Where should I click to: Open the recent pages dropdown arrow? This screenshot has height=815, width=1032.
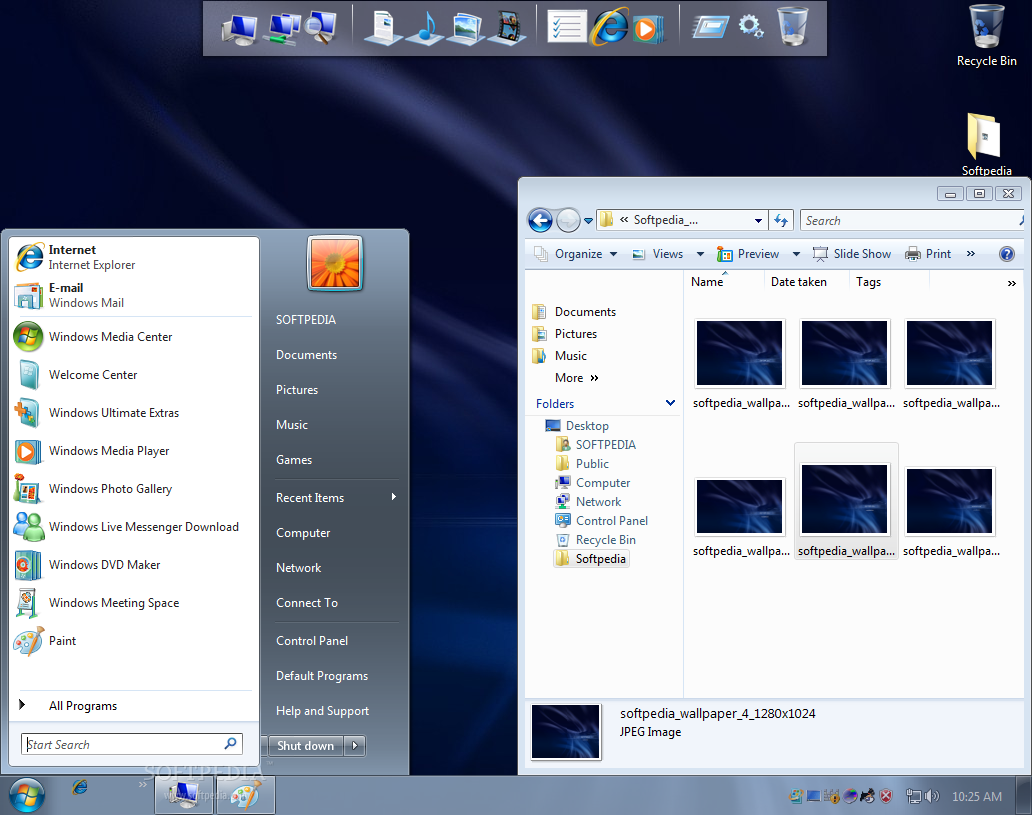click(x=588, y=221)
